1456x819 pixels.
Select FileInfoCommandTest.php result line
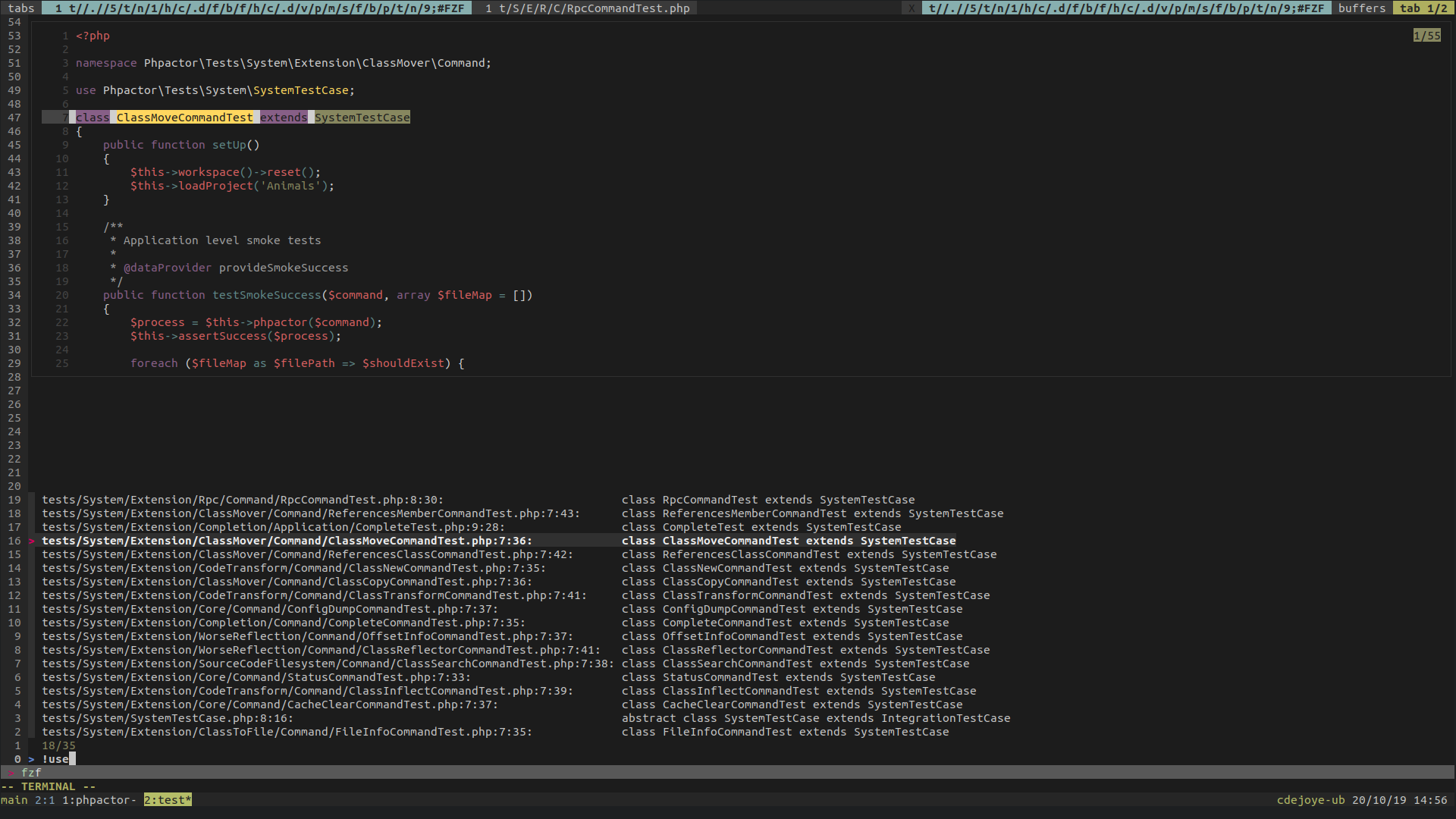pyautogui.click(x=287, y=733)
